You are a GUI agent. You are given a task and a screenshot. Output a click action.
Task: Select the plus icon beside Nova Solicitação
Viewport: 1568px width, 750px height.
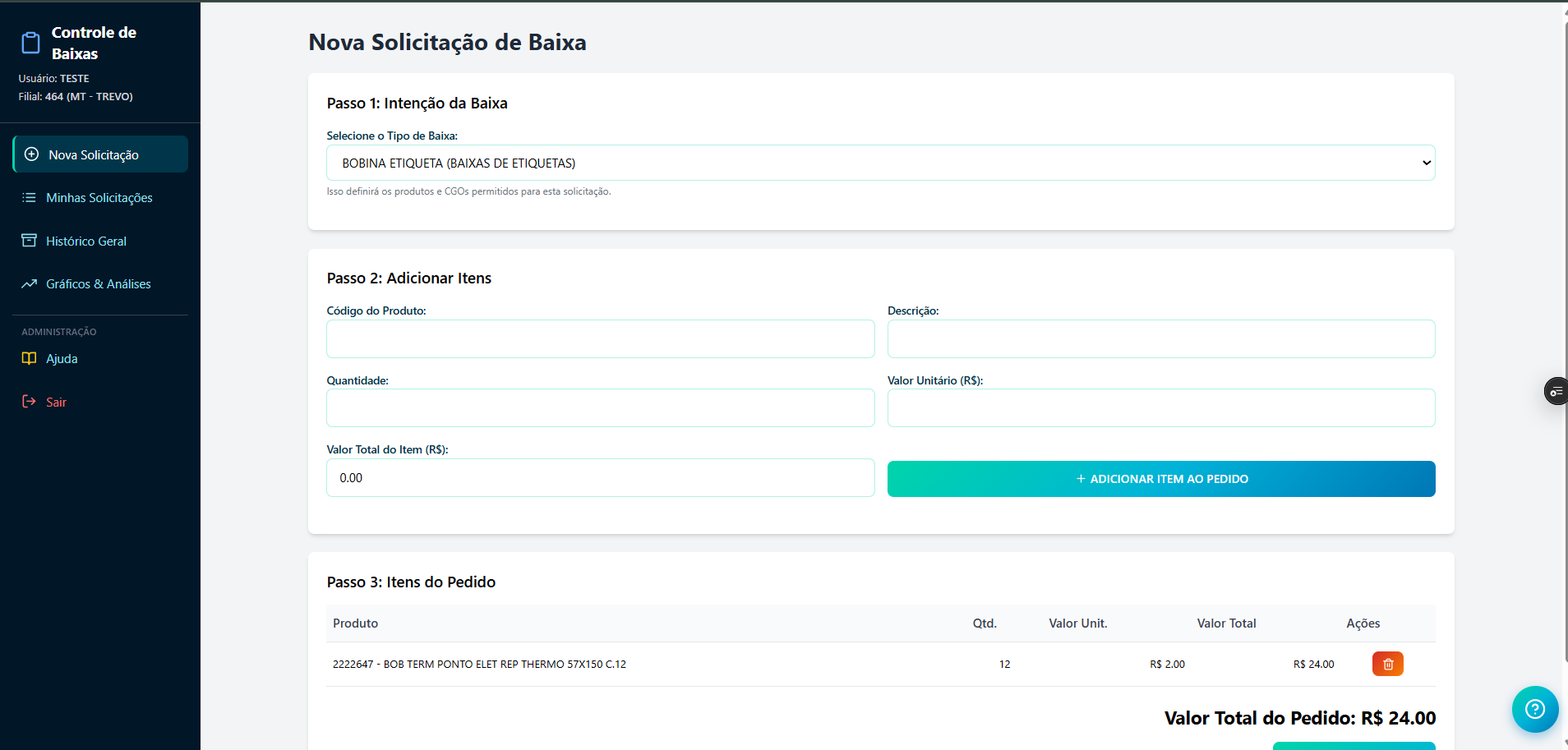coord(31,154)
